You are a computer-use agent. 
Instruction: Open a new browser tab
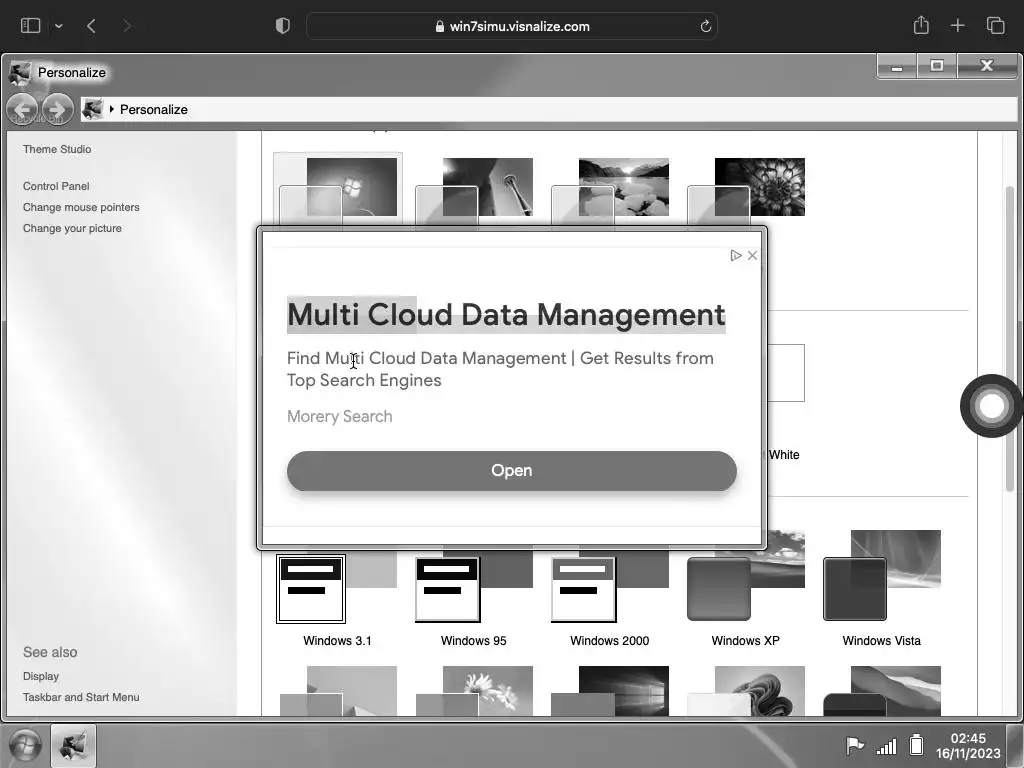click(957, 25)
